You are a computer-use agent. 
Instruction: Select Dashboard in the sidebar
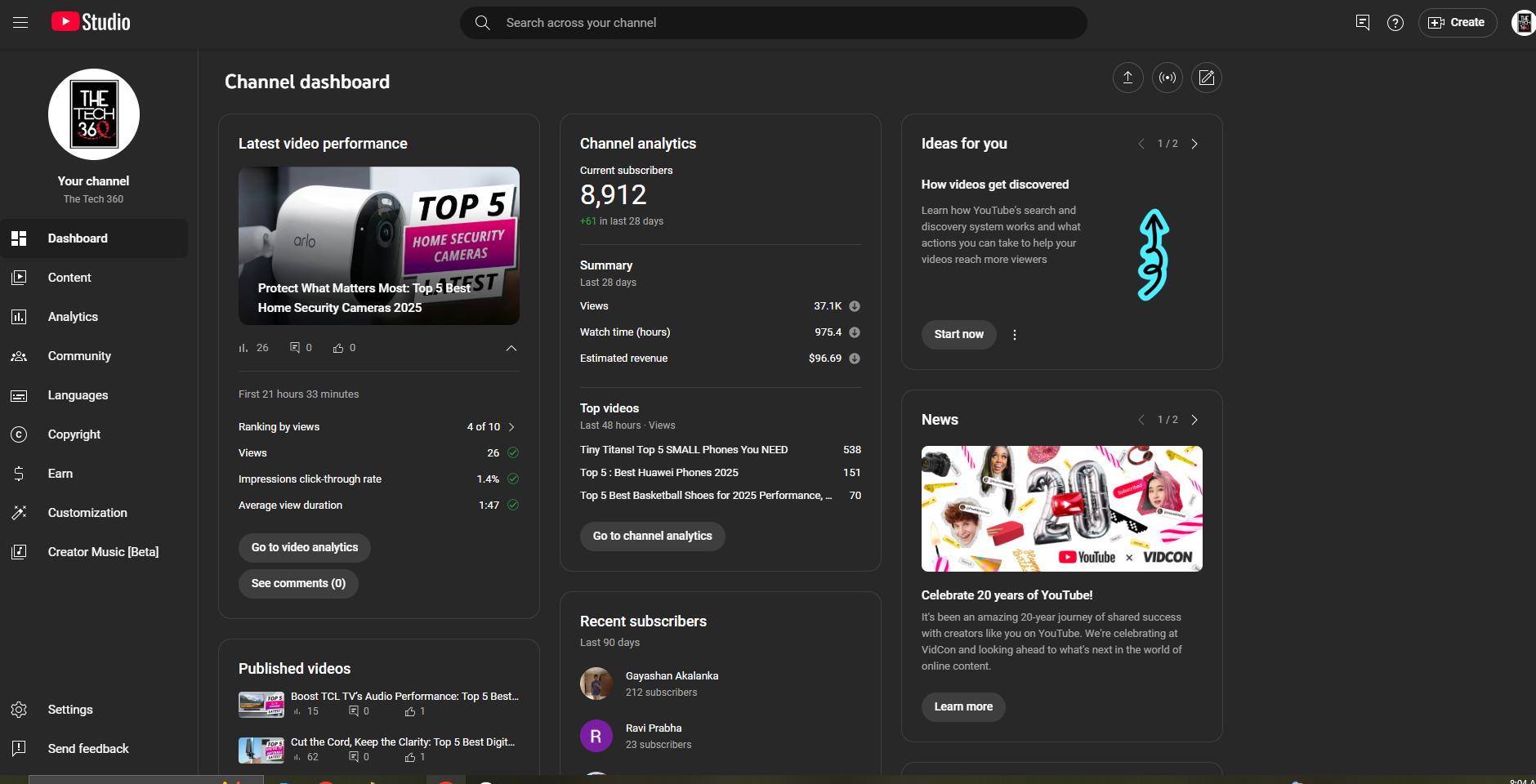(94, 238)
